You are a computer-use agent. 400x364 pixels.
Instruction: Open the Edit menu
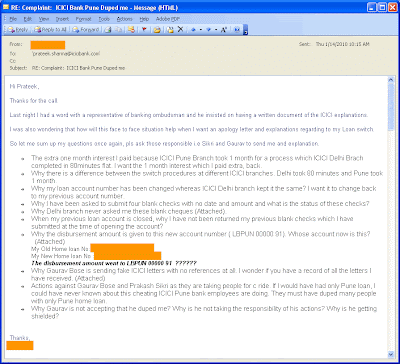tap(28, 19)
